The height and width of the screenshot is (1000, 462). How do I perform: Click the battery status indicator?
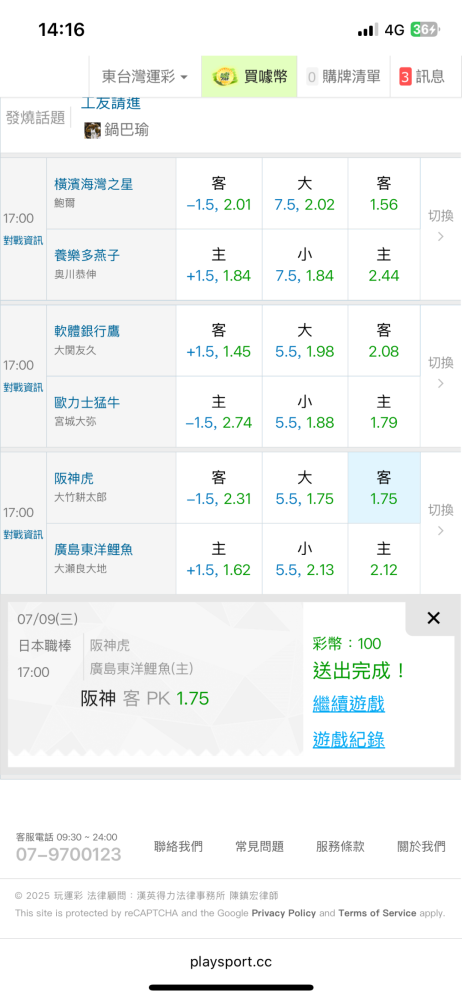pyautogui.click(x=425, y=30)
